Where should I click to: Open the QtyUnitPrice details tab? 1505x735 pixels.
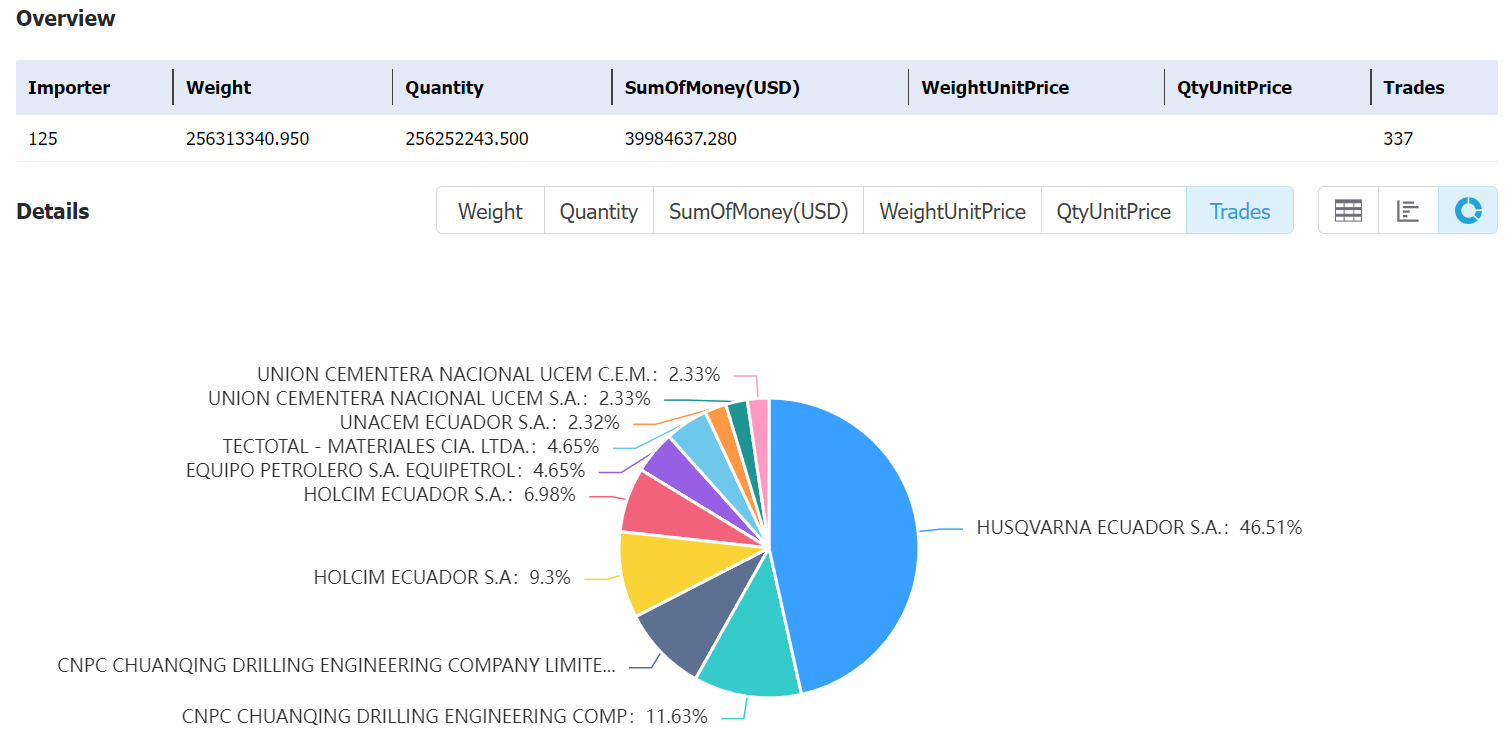(x=1114, y=211)
